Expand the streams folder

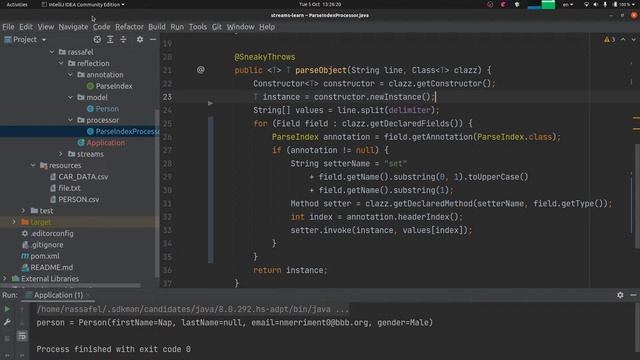click(61, 154)
